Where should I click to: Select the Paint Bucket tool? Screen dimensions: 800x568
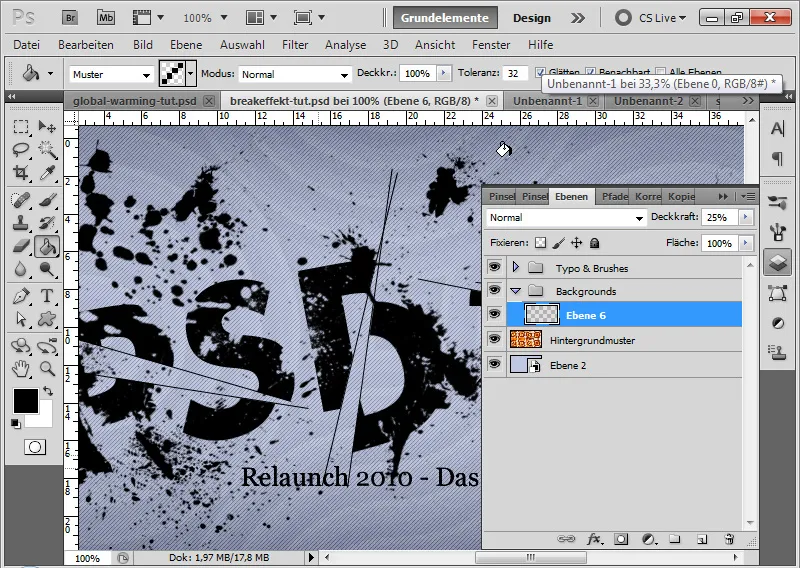[x=47, y=246]
